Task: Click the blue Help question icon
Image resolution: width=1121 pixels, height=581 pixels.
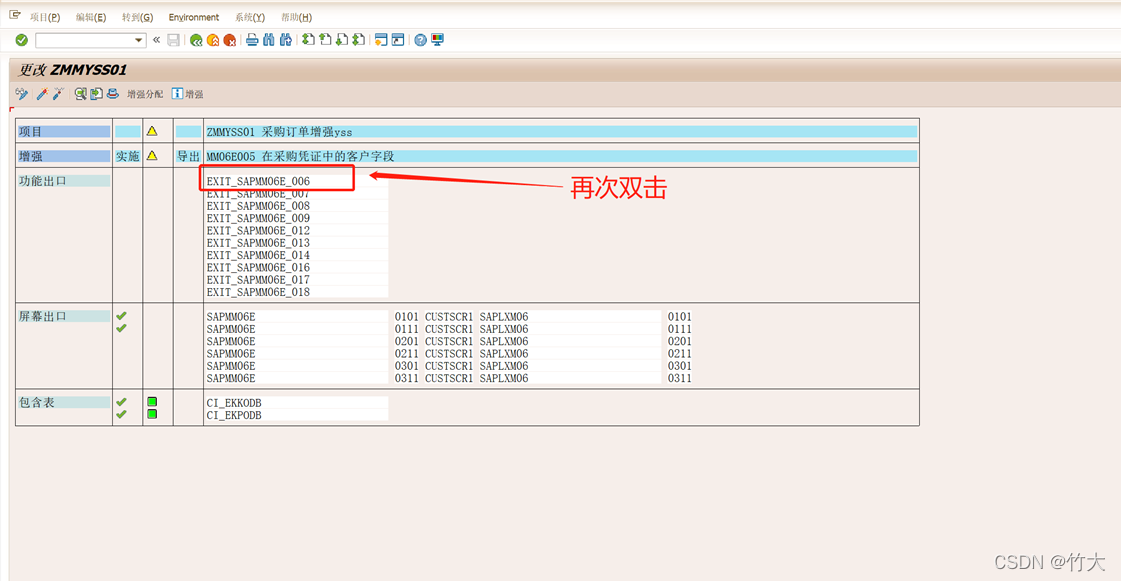Action: point(420,40)
